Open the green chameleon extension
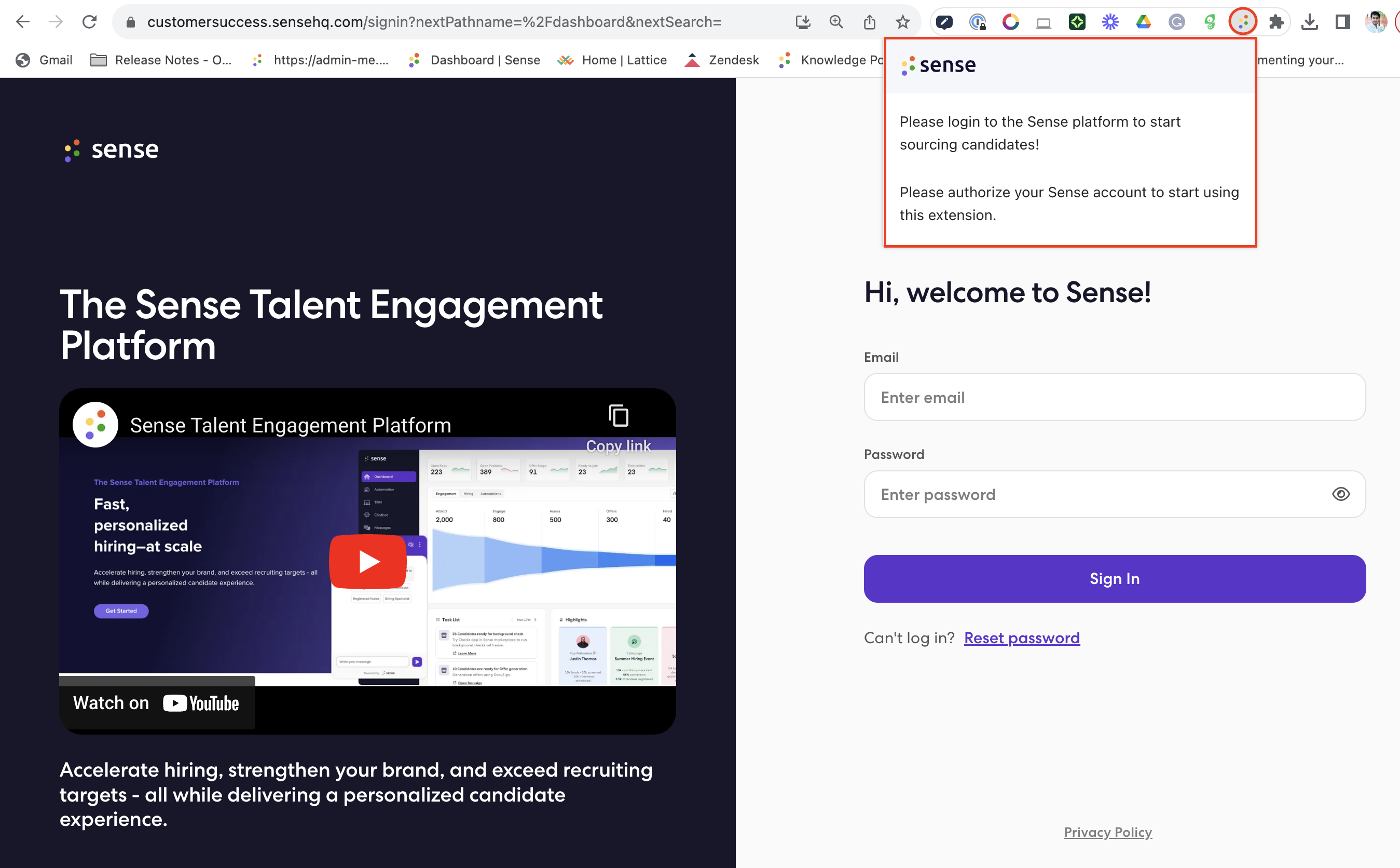Image resolution: width=1400 pixels, height=868 pixels. (1210, 22)
